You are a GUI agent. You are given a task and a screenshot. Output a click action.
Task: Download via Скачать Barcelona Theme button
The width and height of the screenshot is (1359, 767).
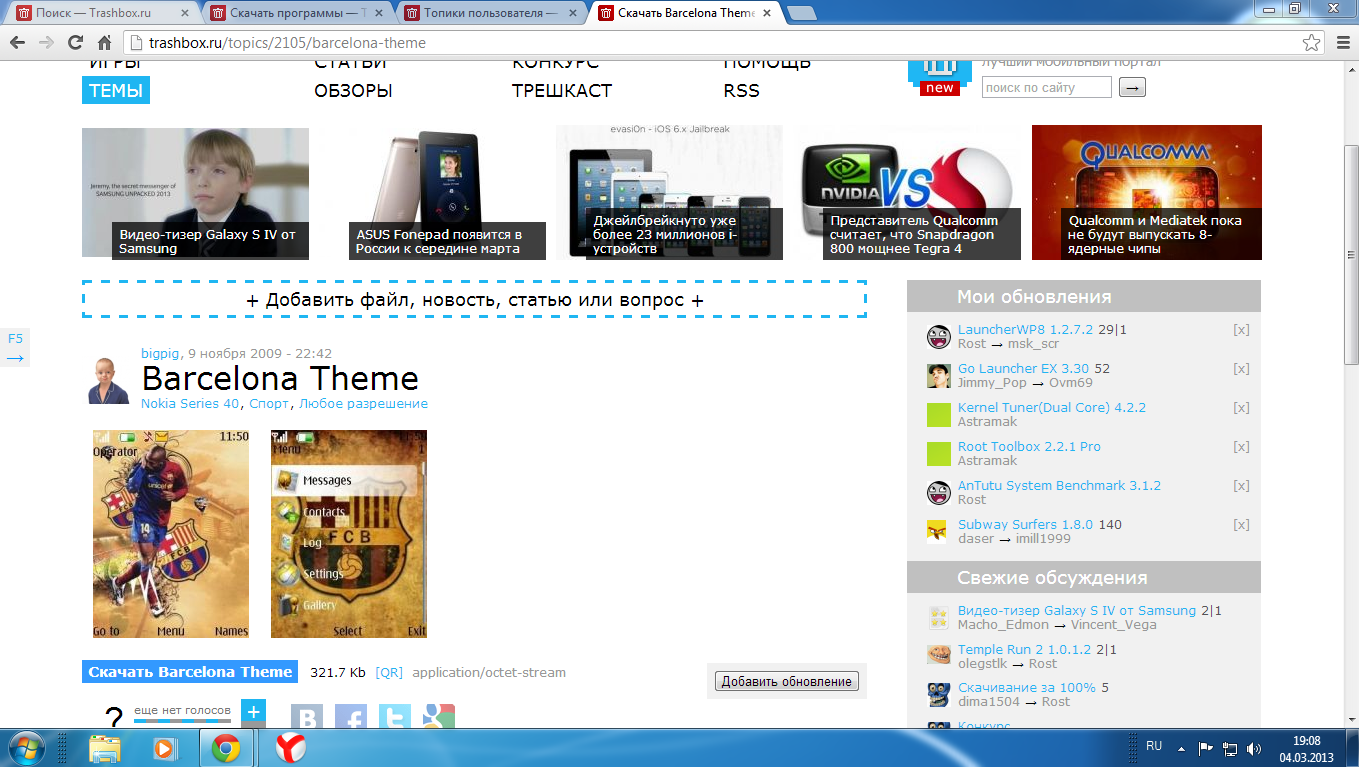tap(191, 672)
